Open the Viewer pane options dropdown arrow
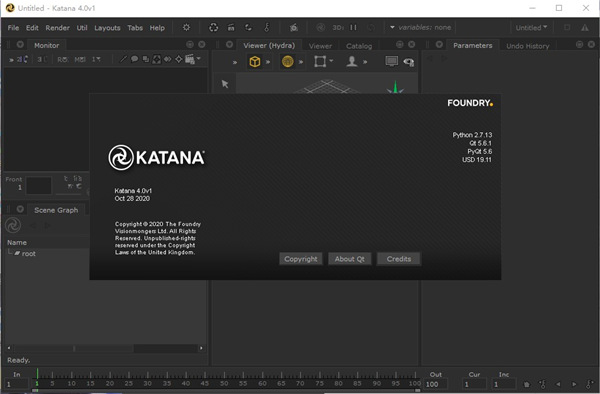Screen dimensions: 600x394 click(x=229, y=44)
